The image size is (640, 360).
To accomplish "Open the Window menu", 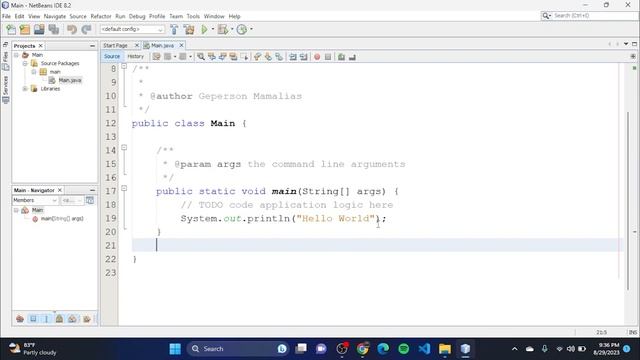I will [x=214, y=16].
